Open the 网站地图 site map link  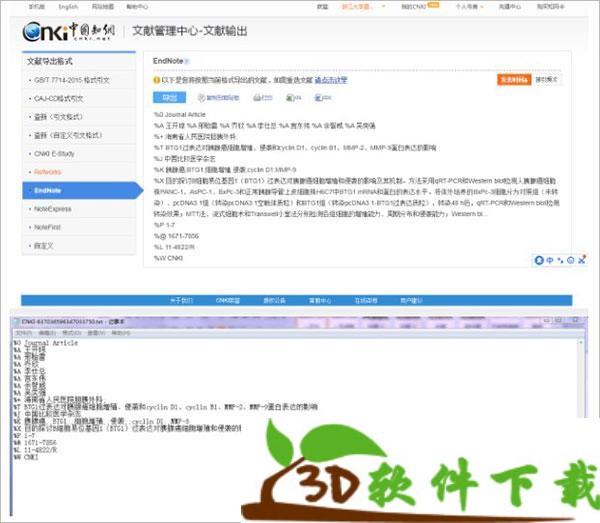click(103, 7)
